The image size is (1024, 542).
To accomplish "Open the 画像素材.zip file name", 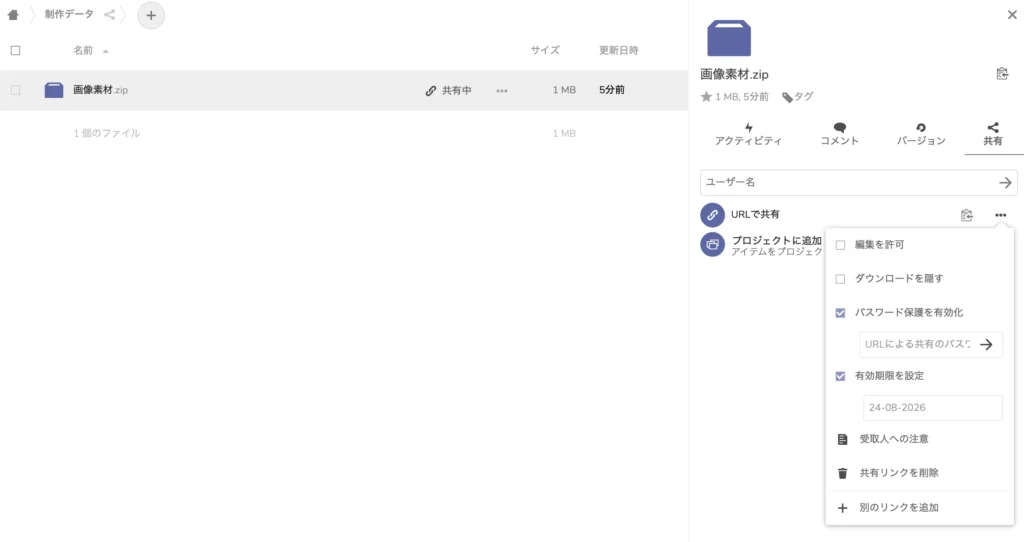I will (100, 89).
